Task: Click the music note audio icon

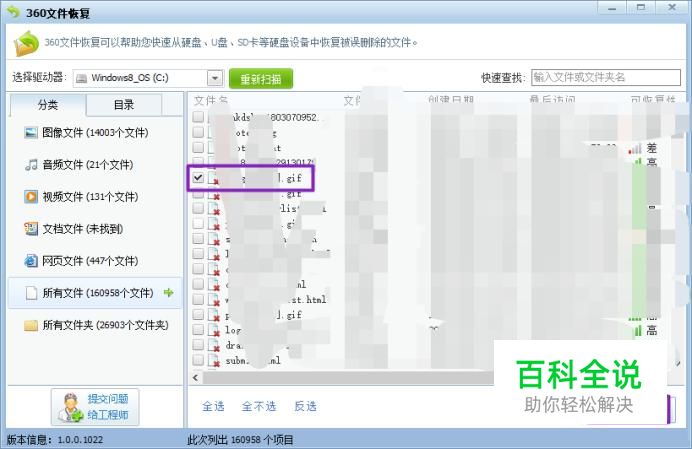Action: pos(31,165)
